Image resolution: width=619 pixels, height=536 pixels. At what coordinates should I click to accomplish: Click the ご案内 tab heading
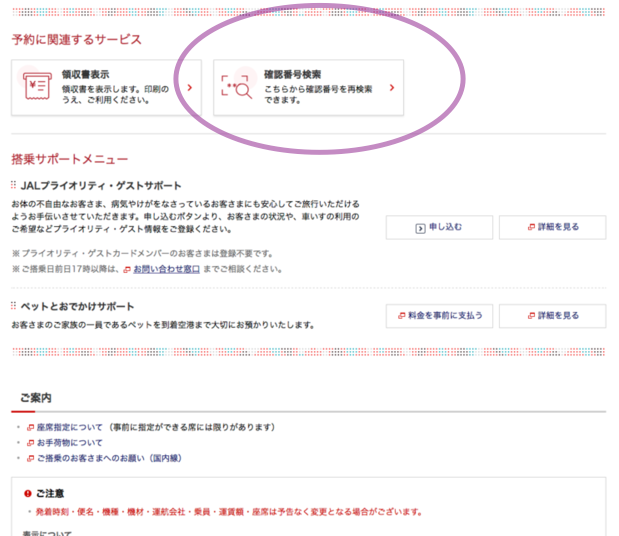coord(36,398)
